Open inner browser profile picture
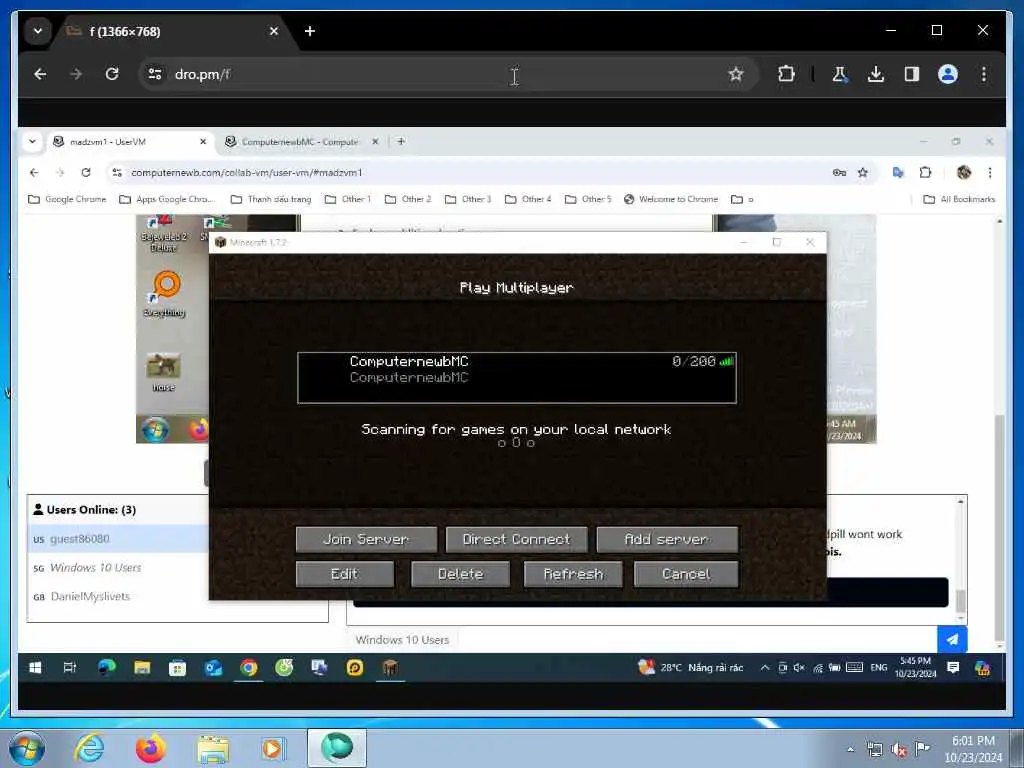Screen dimensions: 1024x768 (x=964, y=172)
